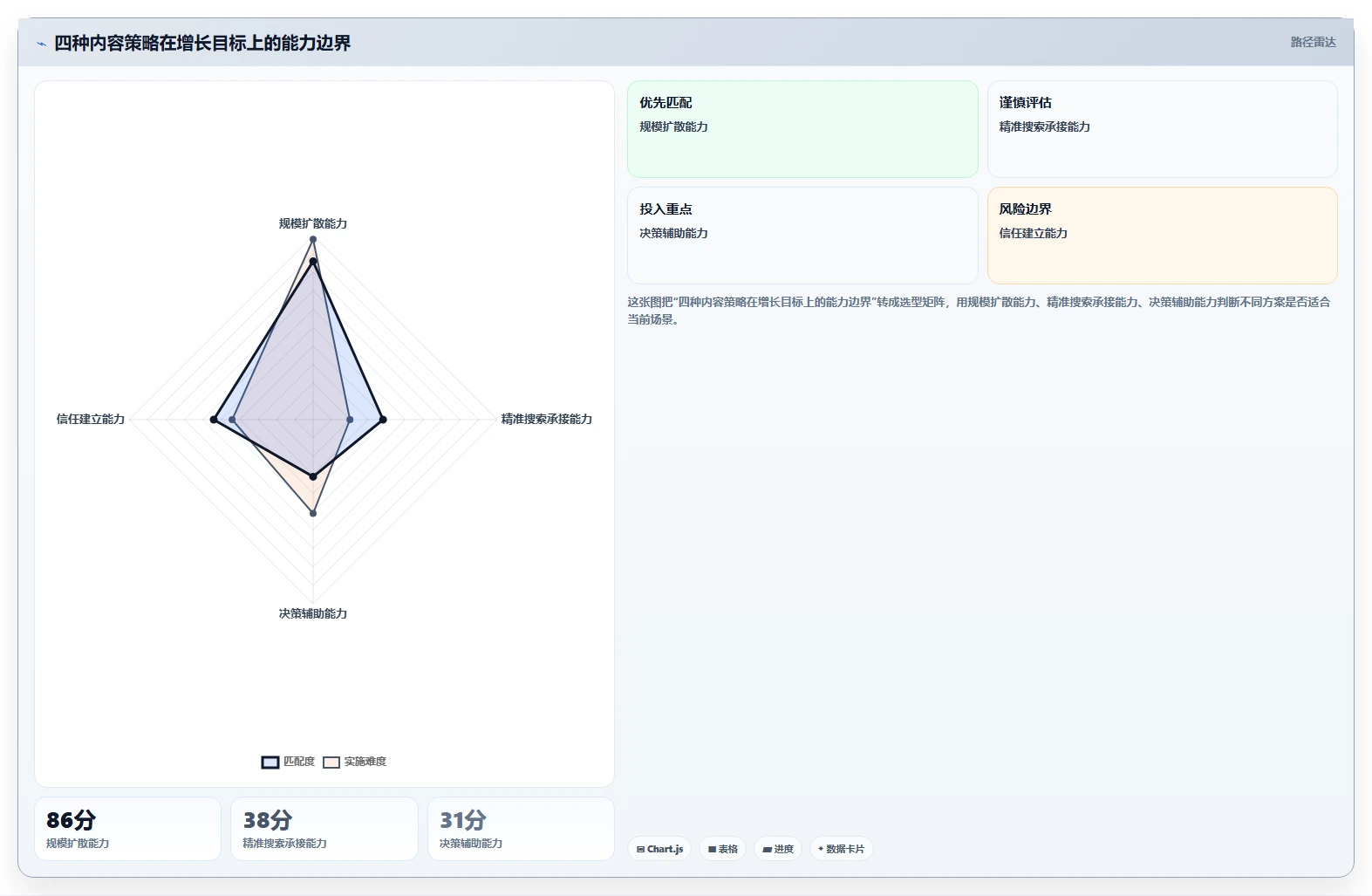Image resolution: width=1372 pixels, height=896 pixels.
Task: Click the 进度 chip's bar icon
Action: 767,849
